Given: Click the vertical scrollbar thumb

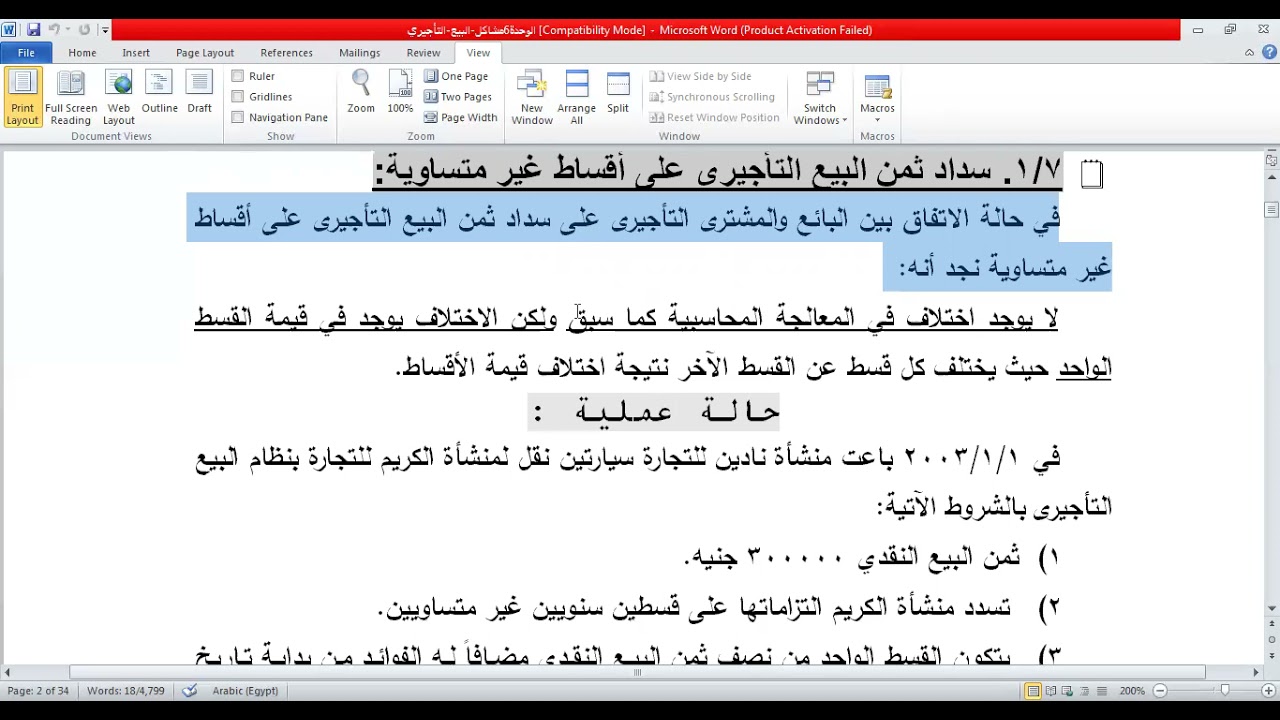Looking at the screenshot, I should coord(1271,209).
